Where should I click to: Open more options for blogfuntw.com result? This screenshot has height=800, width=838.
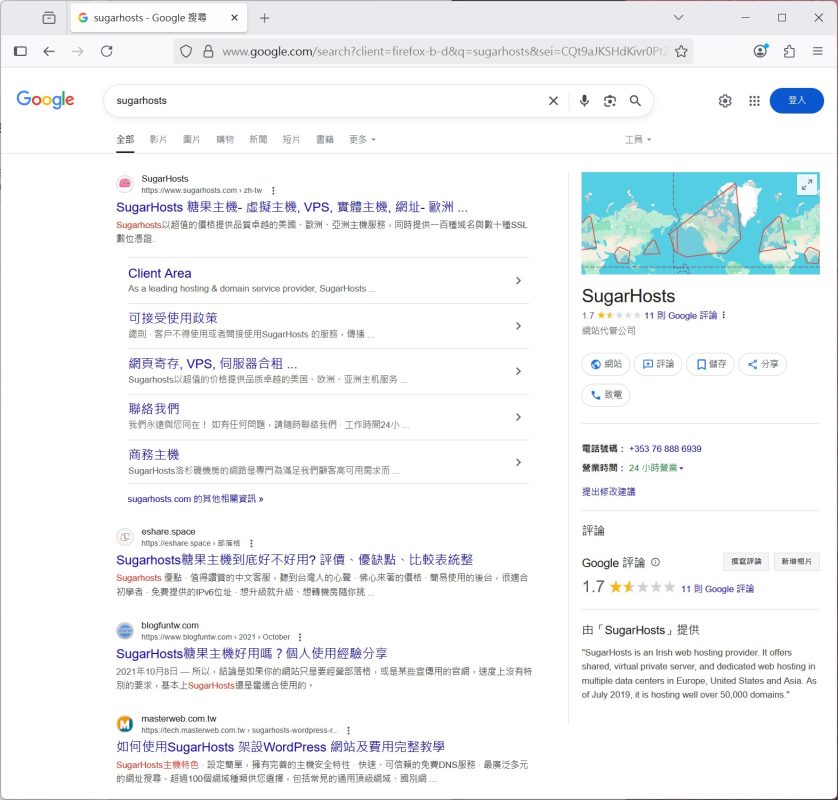[300, 637]
